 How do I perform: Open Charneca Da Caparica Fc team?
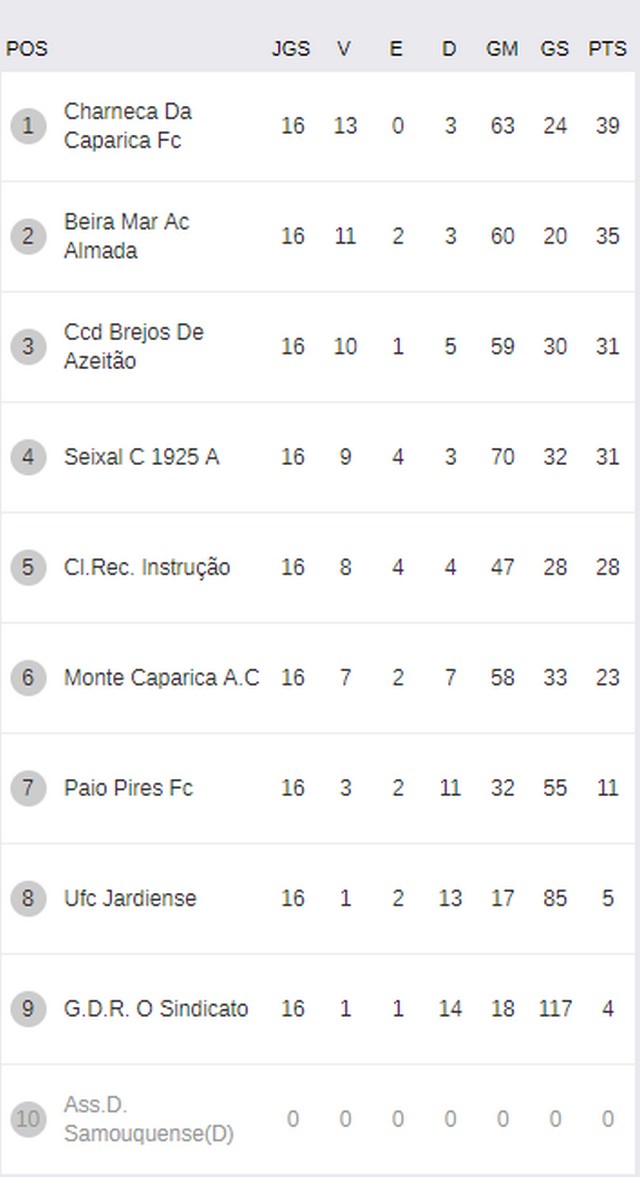coord(128,126)
